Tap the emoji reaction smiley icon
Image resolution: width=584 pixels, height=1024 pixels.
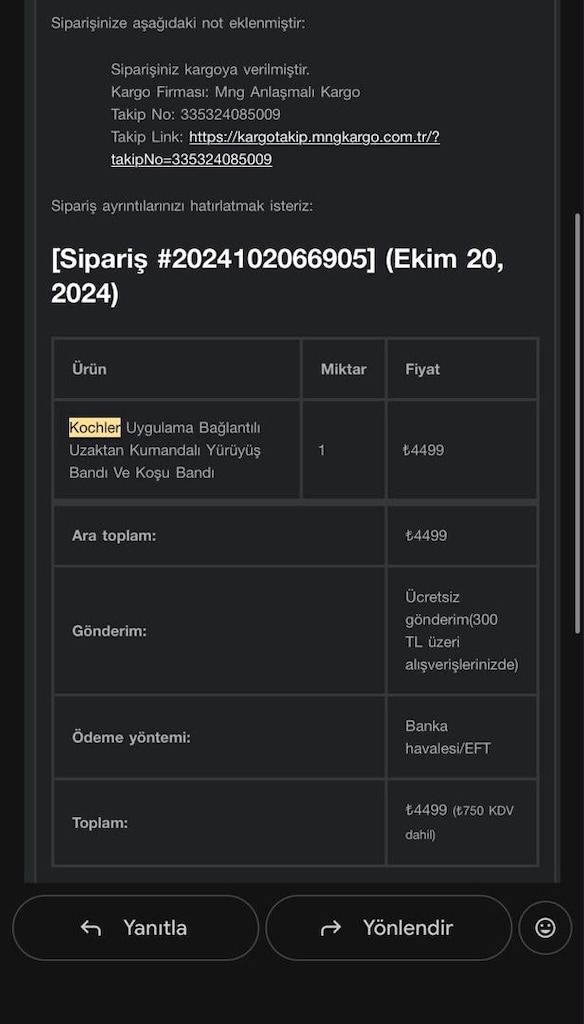point(545,927)
